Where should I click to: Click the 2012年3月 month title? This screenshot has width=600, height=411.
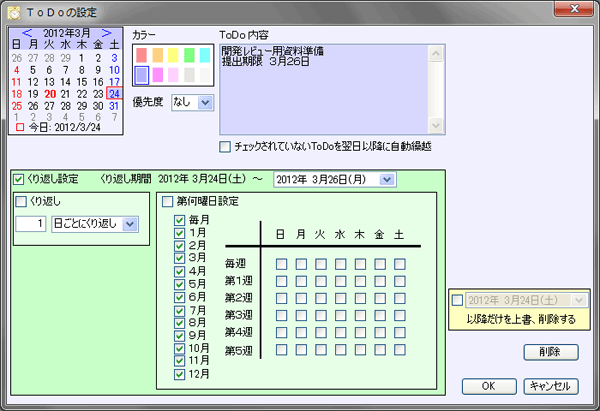coord(67,33)
